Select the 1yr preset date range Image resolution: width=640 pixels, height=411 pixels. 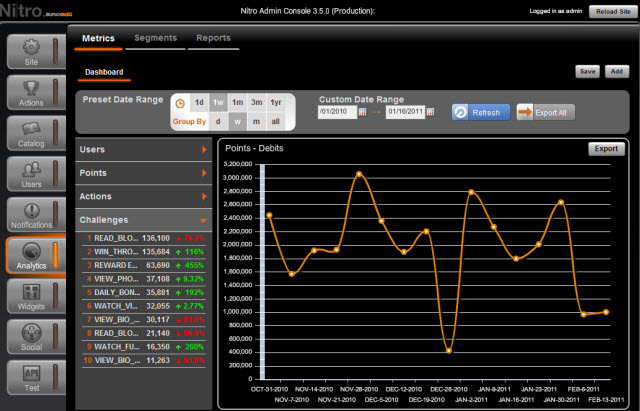coord(276,102)
